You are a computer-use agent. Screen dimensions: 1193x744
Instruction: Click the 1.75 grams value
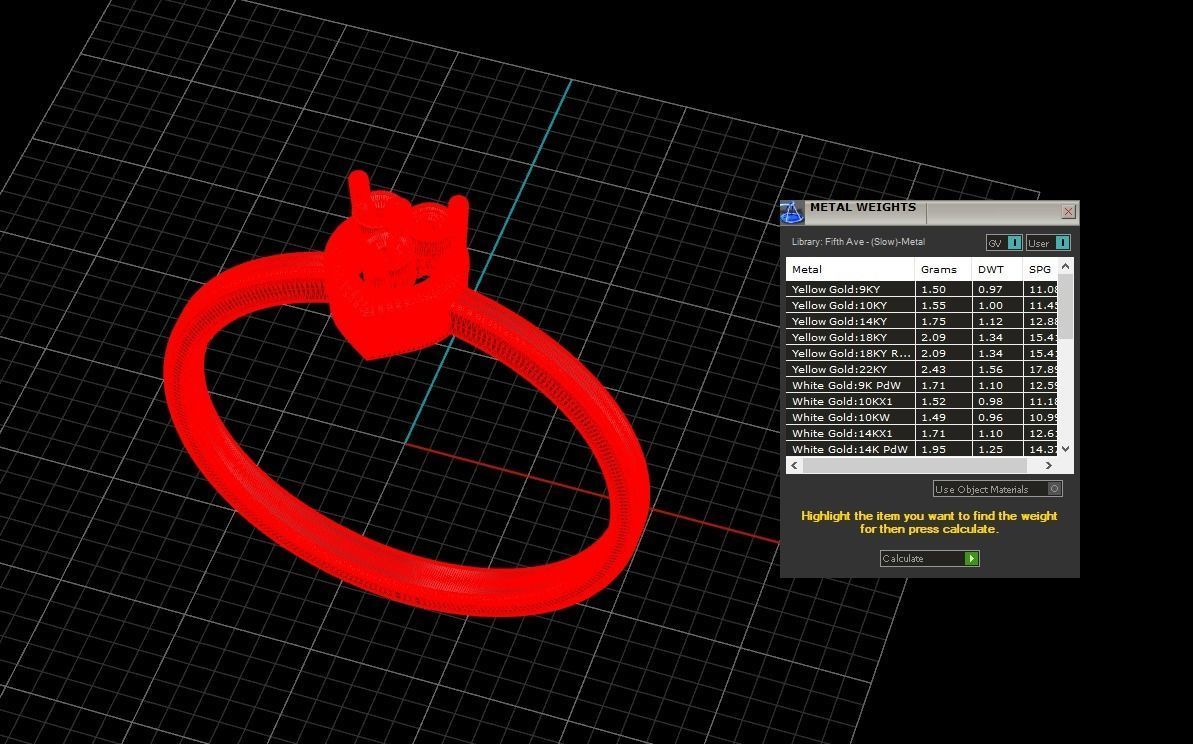pyautogui.click(x=934, y=321)
